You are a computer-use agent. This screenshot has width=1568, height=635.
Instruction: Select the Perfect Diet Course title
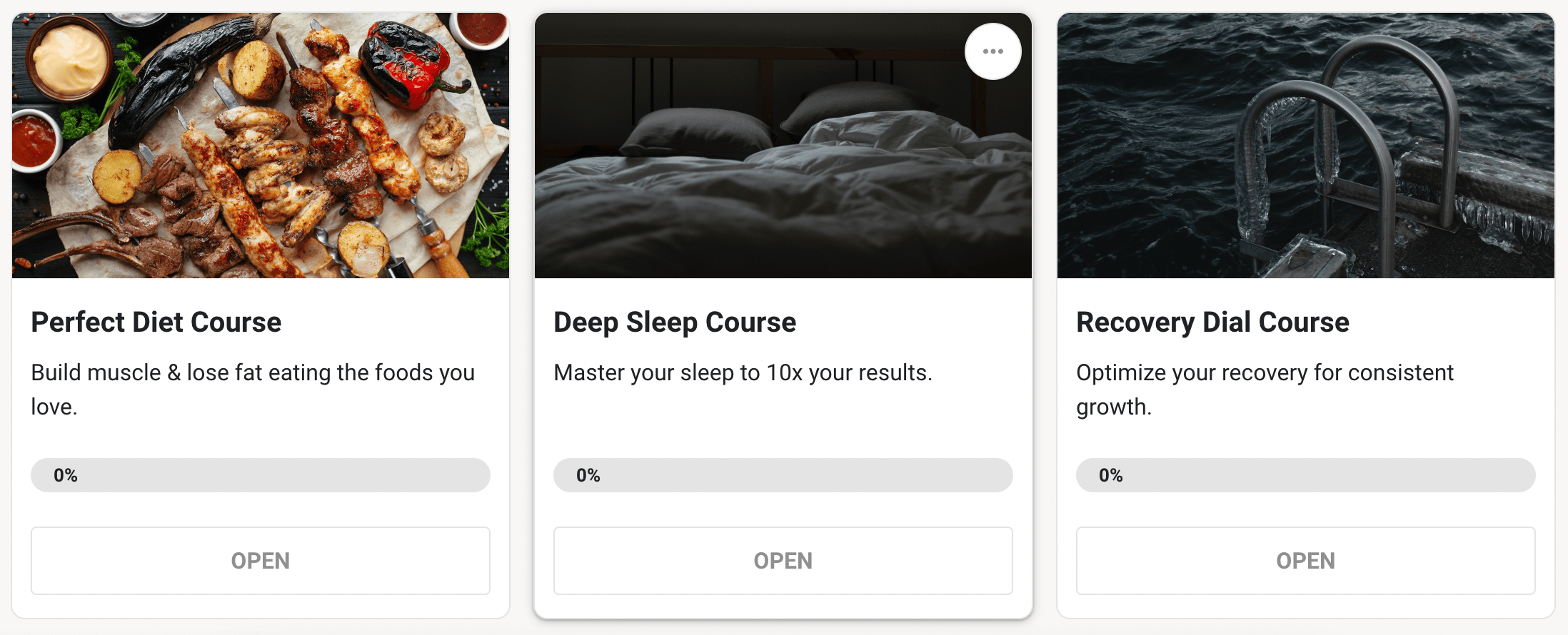coord(156,322)
